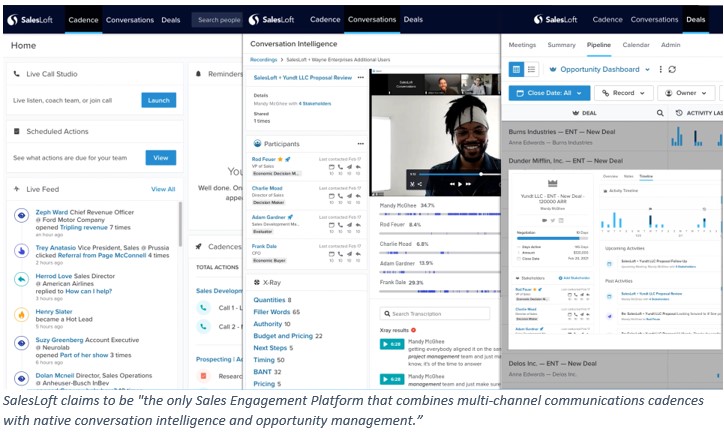724x432 pixels.
Task: Open View All in Live Feed
Action: pyautogui.click(x=163, y=189)
